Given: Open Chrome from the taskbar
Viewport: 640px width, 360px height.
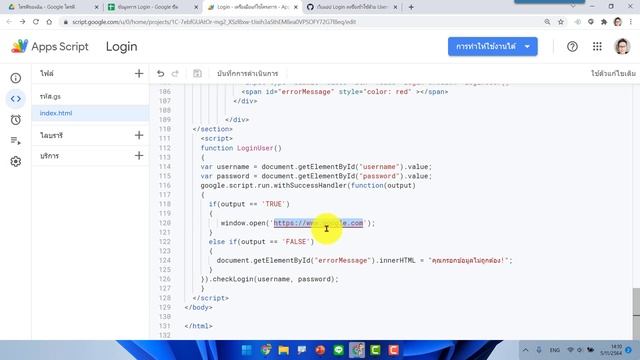Looking at the screenshot, I should coord(266,350).
